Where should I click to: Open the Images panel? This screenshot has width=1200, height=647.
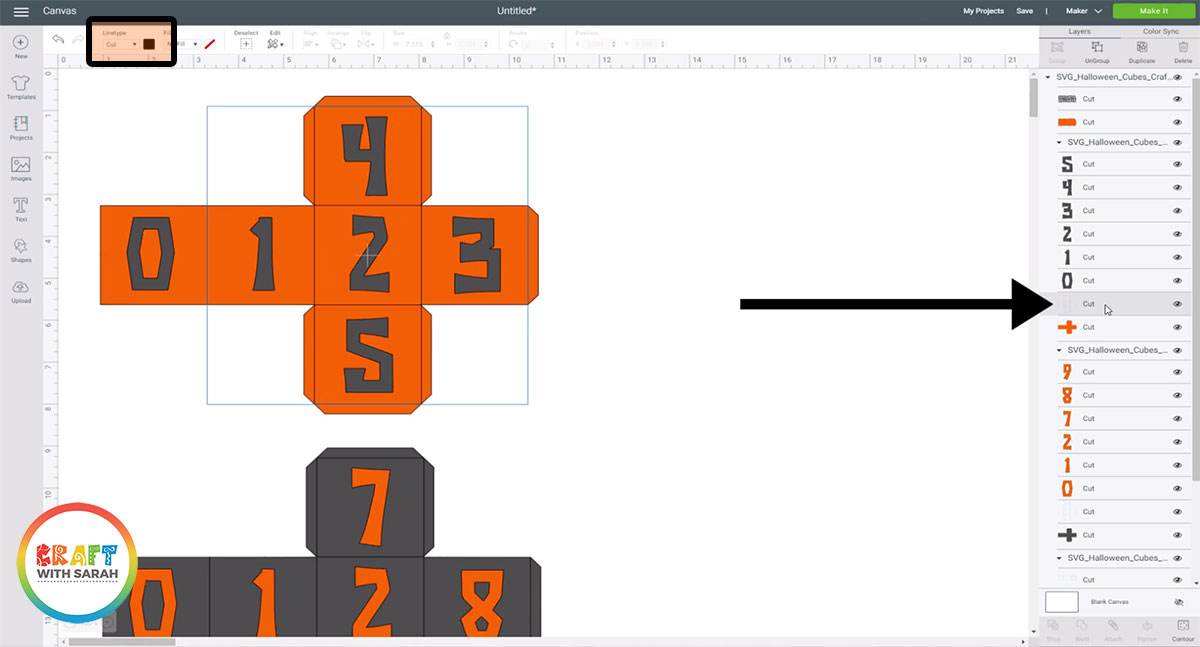pyautogui.click(x=20, y=169)
